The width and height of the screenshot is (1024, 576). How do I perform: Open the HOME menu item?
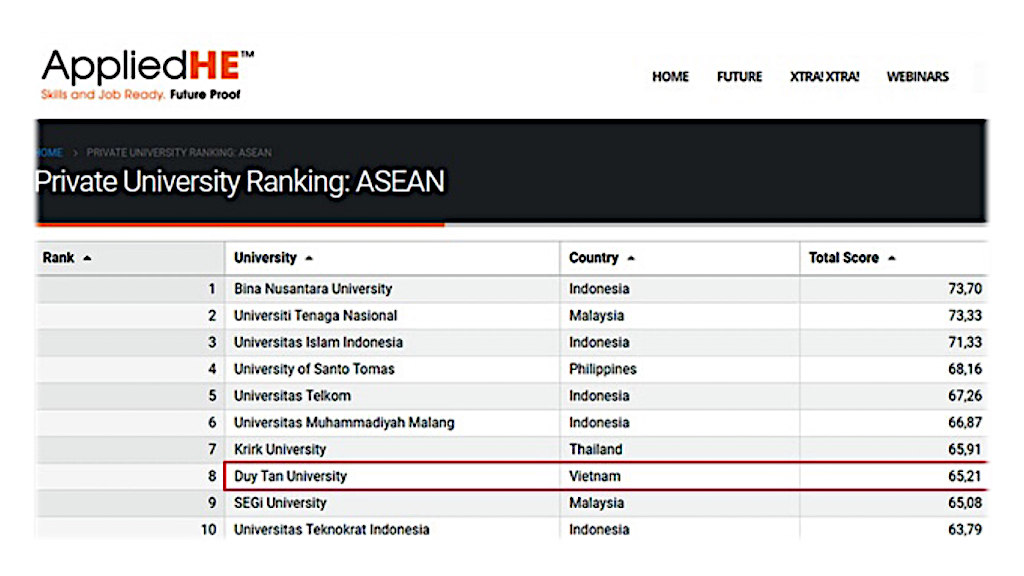(670, 77)
